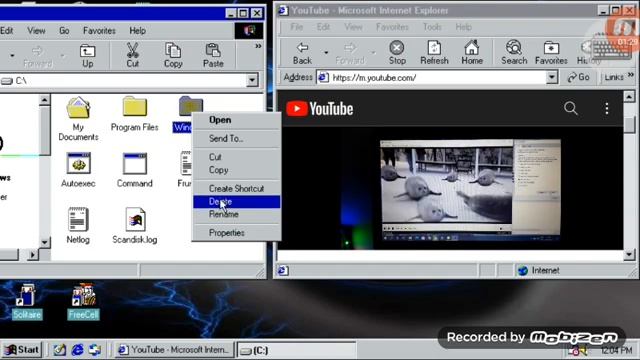640x360 pixels.
Task: Play the seals video thumbnail
Action: click(x=470, y=190)
